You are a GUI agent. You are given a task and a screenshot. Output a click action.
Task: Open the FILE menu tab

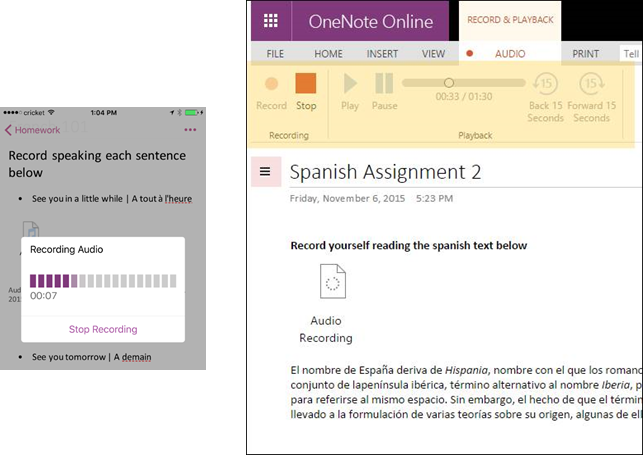tap(275, 54)
